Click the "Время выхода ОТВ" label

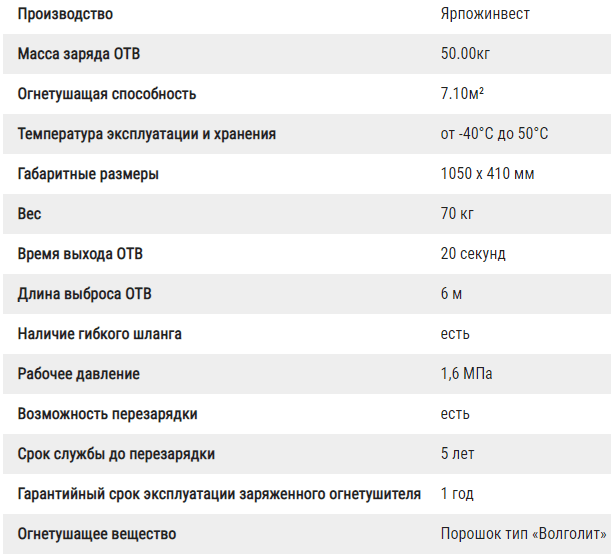tap(80, 254)
